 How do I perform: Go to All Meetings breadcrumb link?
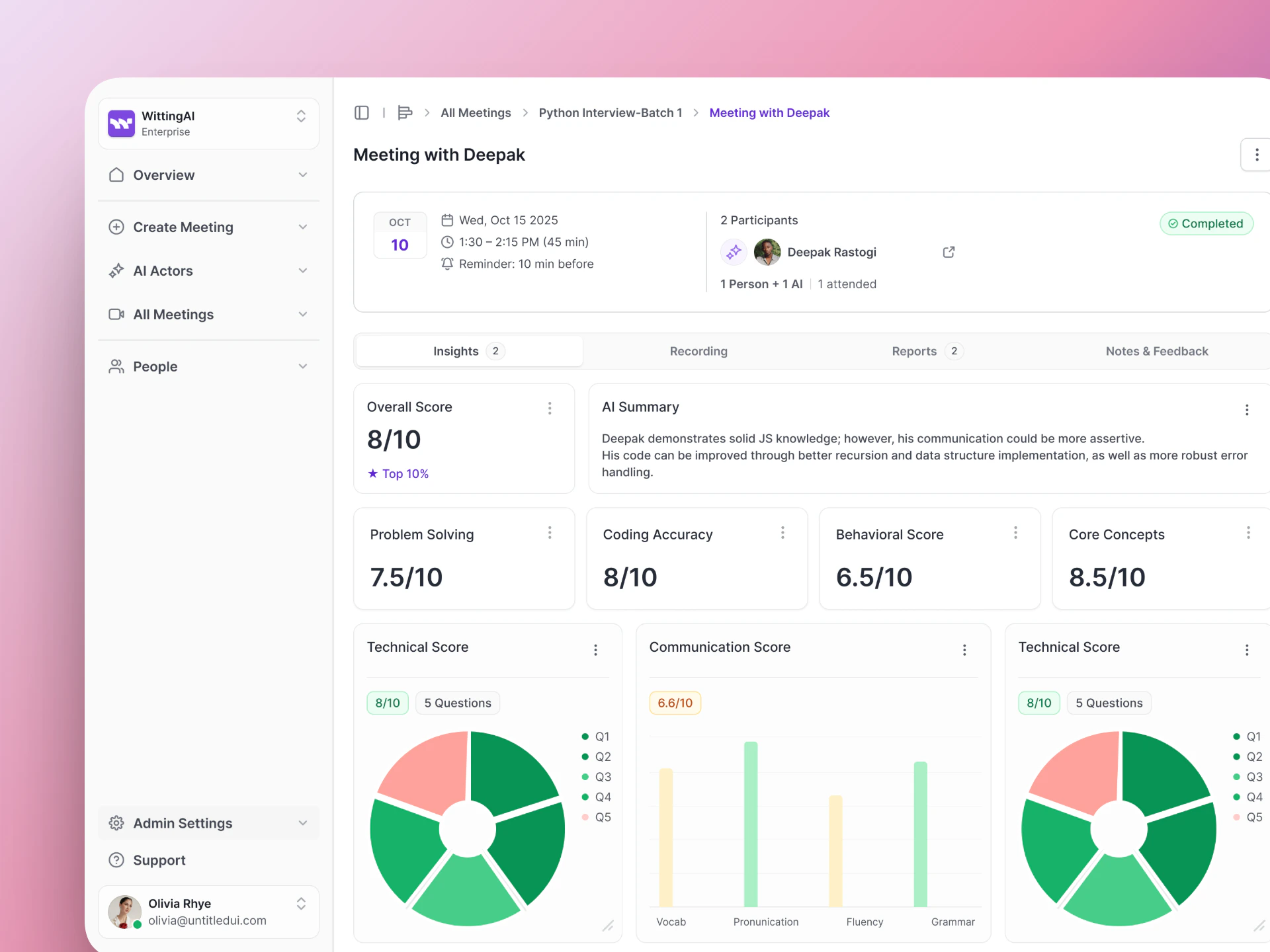476,113
